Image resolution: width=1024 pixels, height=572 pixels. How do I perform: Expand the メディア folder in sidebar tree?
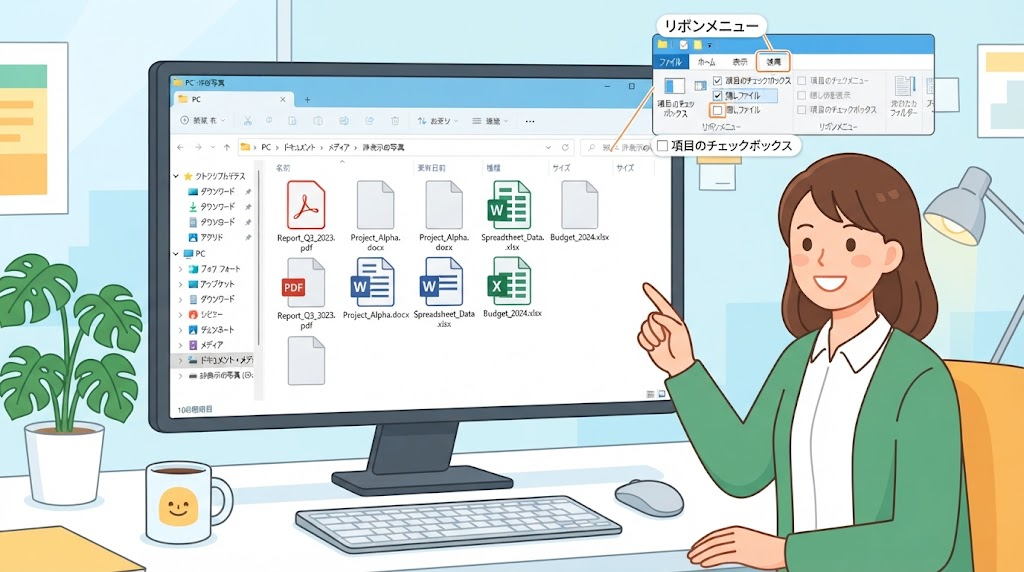click(180, 345)
